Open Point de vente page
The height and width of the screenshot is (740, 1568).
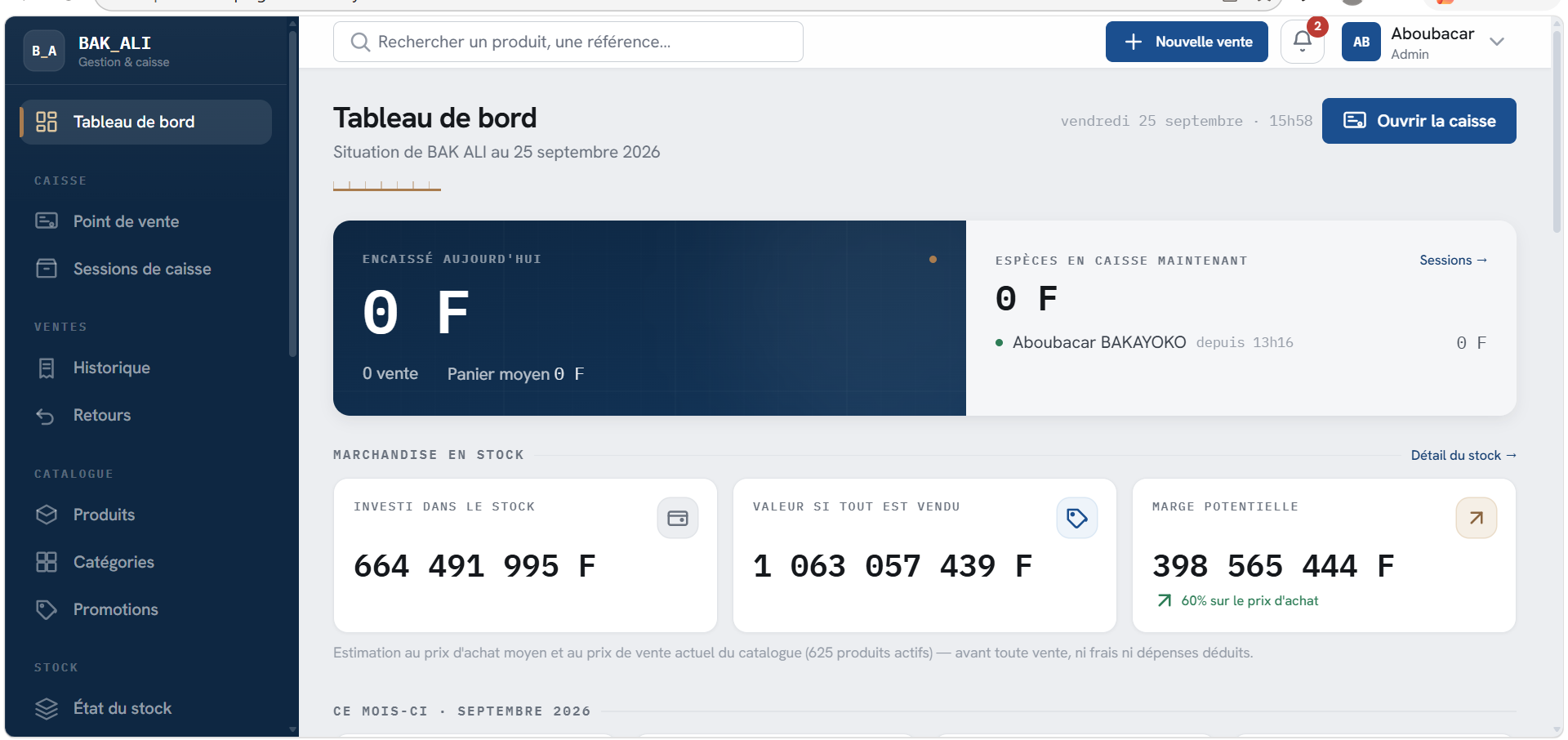146,221
